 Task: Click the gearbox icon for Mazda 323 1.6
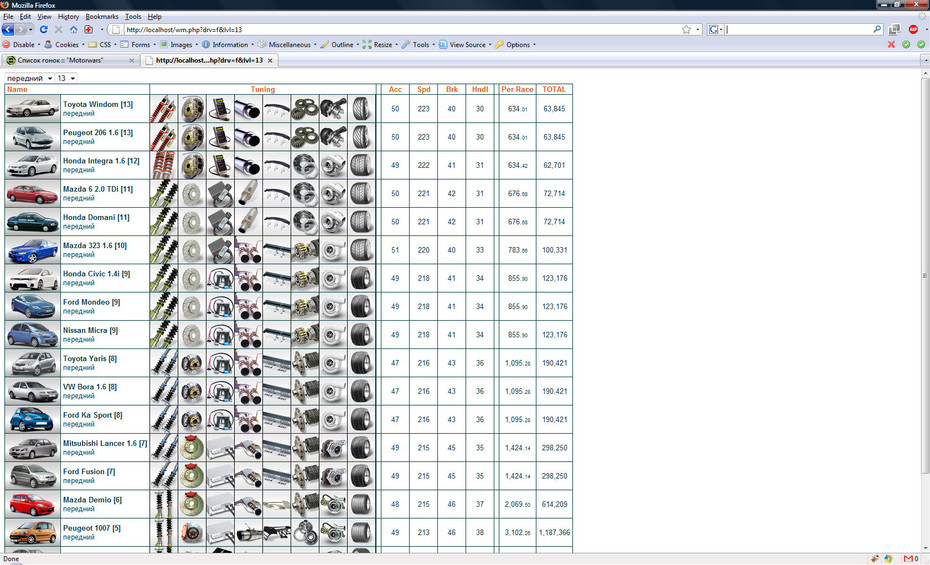(305, 250)
